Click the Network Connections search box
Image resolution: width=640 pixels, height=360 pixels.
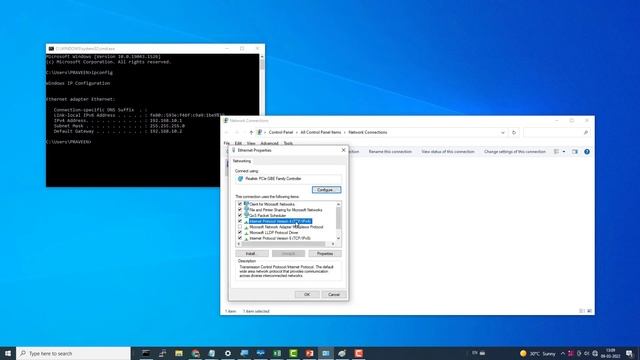[x=556, y=133]
